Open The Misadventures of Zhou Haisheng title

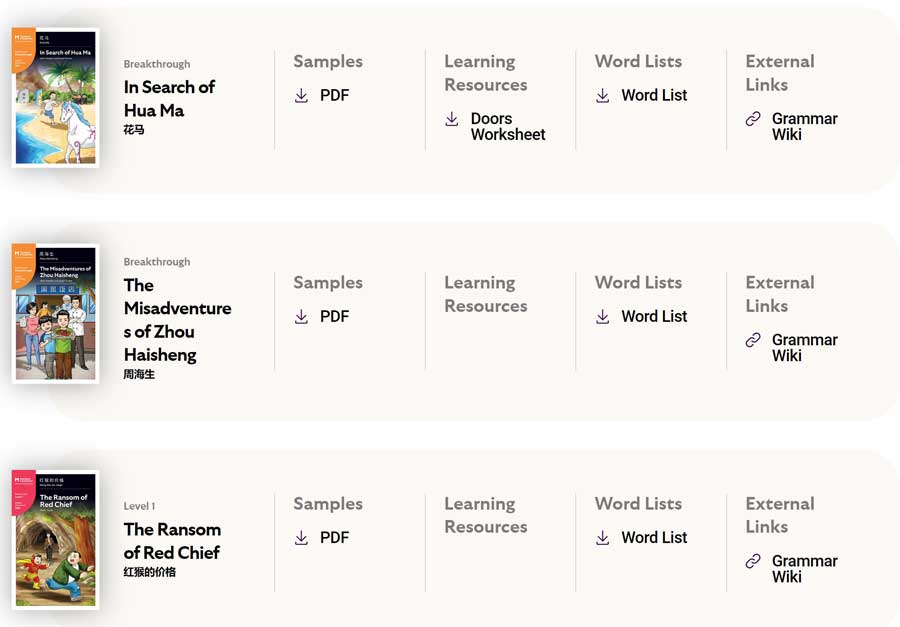[177, 319]
